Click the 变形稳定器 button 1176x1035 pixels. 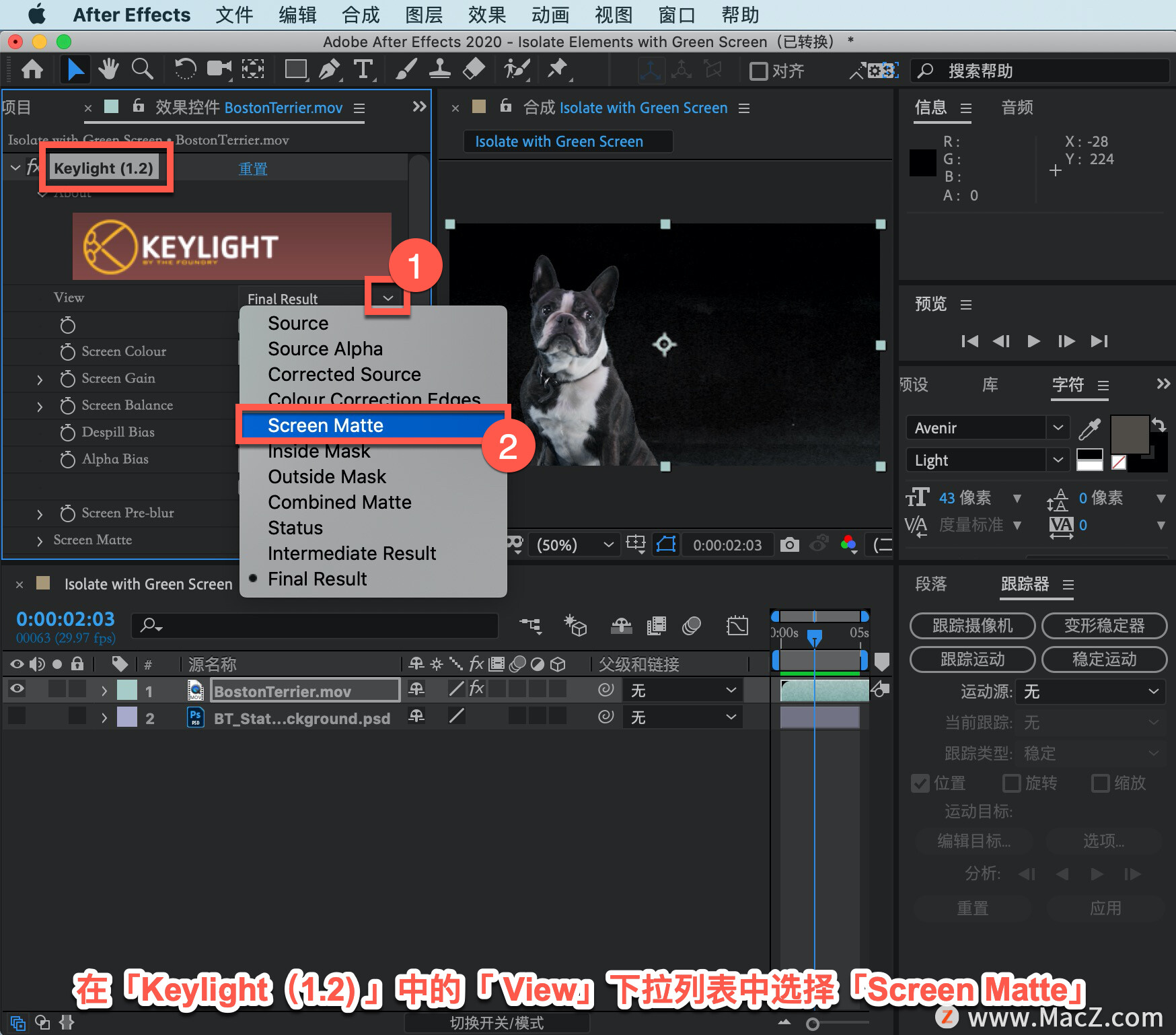[1104, 626]
